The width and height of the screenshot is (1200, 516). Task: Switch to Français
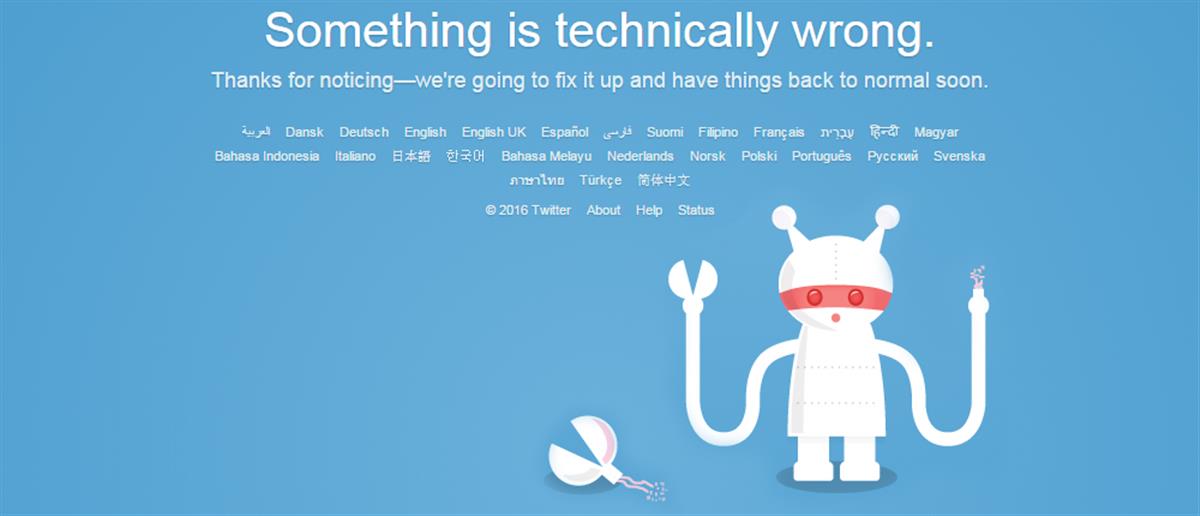779,132
